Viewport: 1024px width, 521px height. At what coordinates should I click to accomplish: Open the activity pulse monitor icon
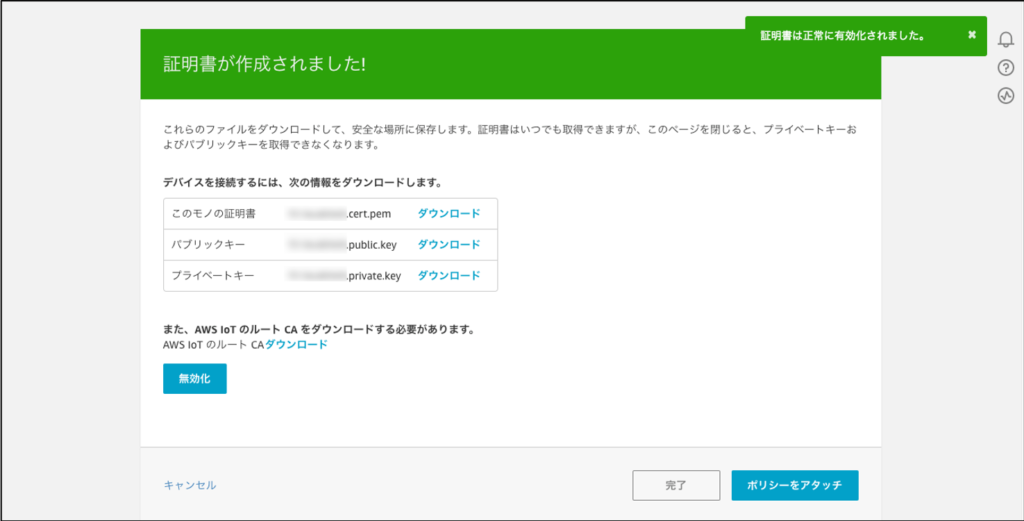(1006, 96)
